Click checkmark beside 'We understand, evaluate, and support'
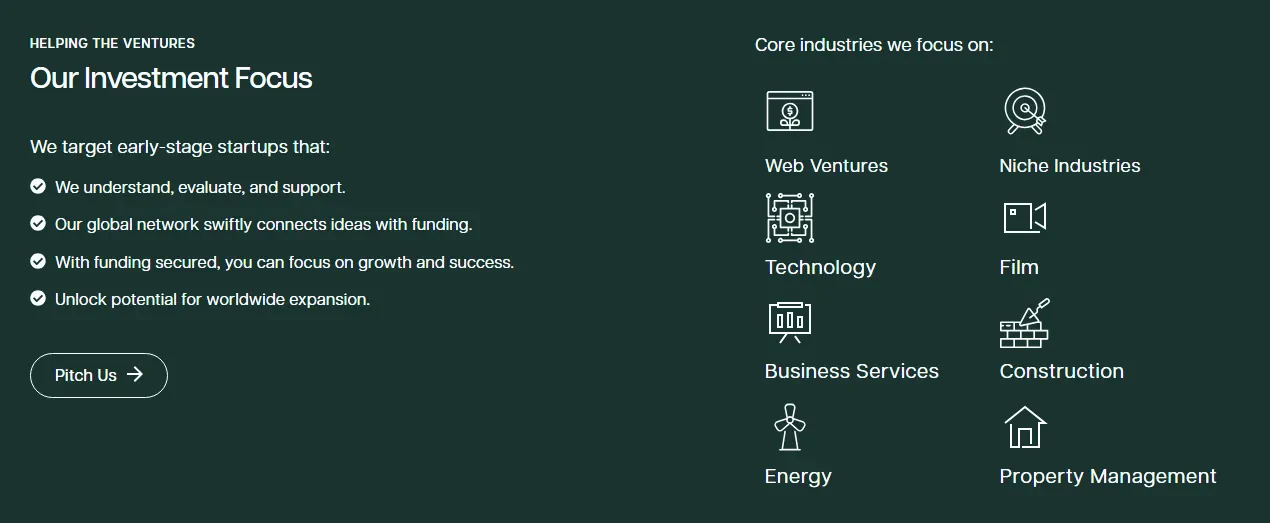The image size is (1270, 523). click(38, 186)
